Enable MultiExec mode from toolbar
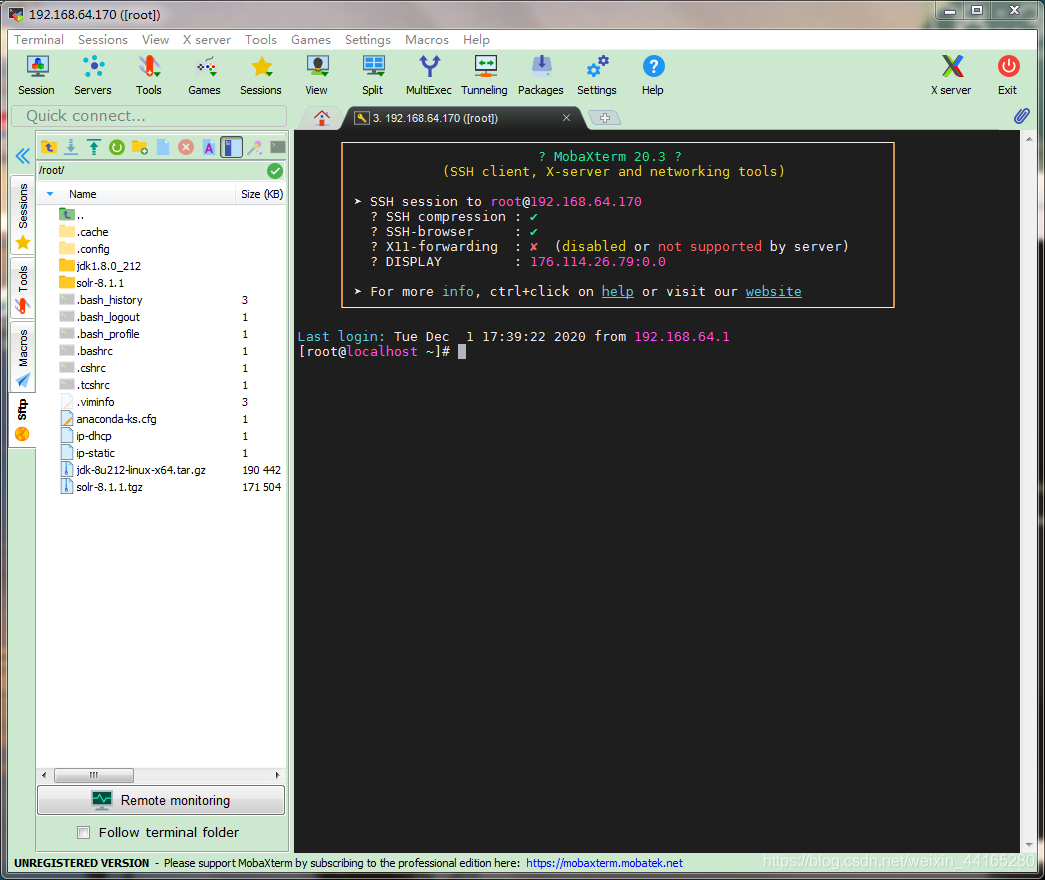This screenshot has width=1045, height=880. point(429,75)
